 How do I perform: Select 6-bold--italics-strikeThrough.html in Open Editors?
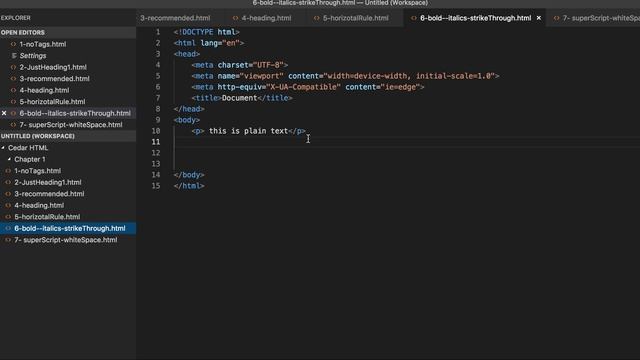(75, 113)
